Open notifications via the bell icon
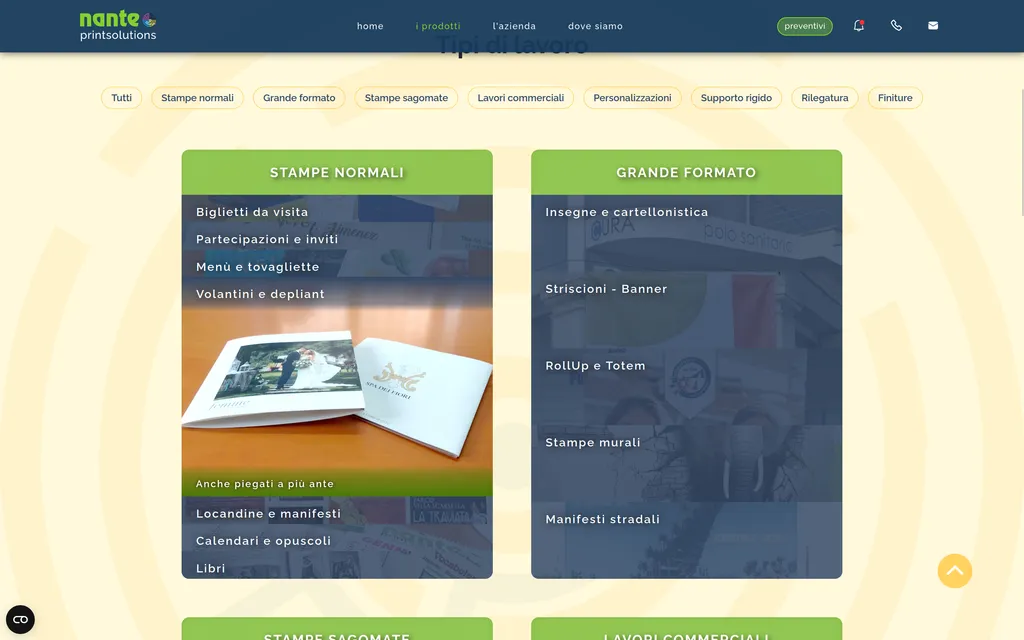The width and height of the screenshot is (1024, 640). click(x=858, y=25)
